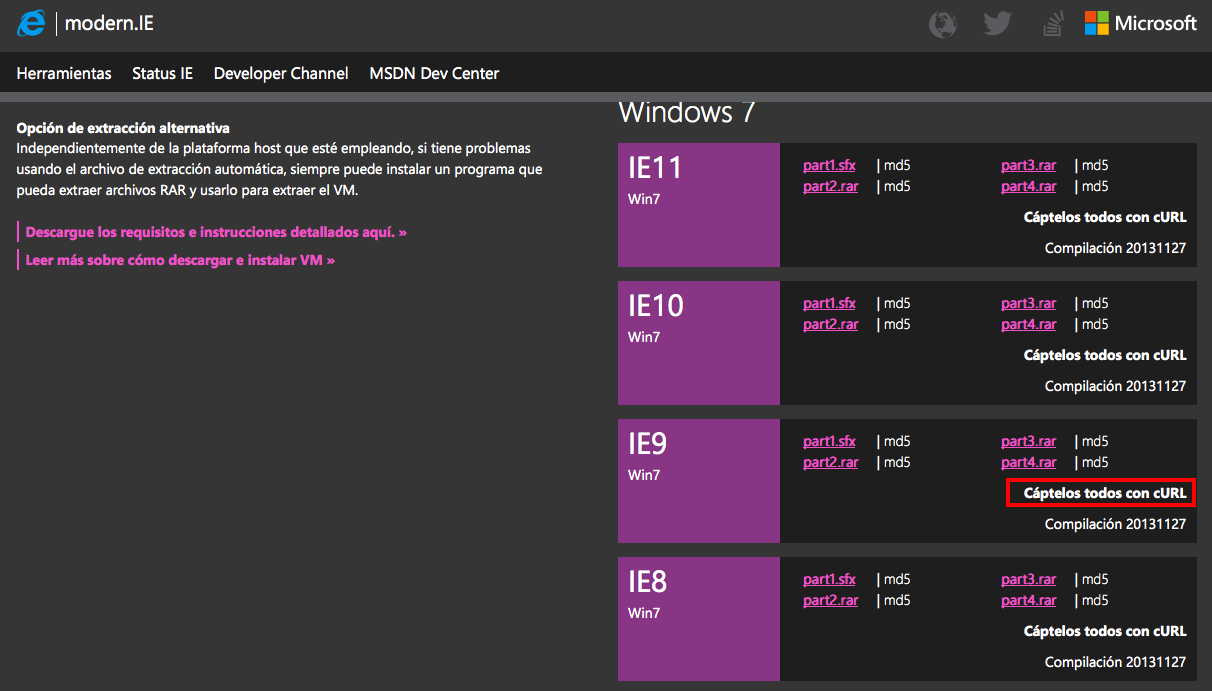This screenshot has width=1212, height=691.
Task: Click the Microsoft logo
Action: pos(1141,23)
